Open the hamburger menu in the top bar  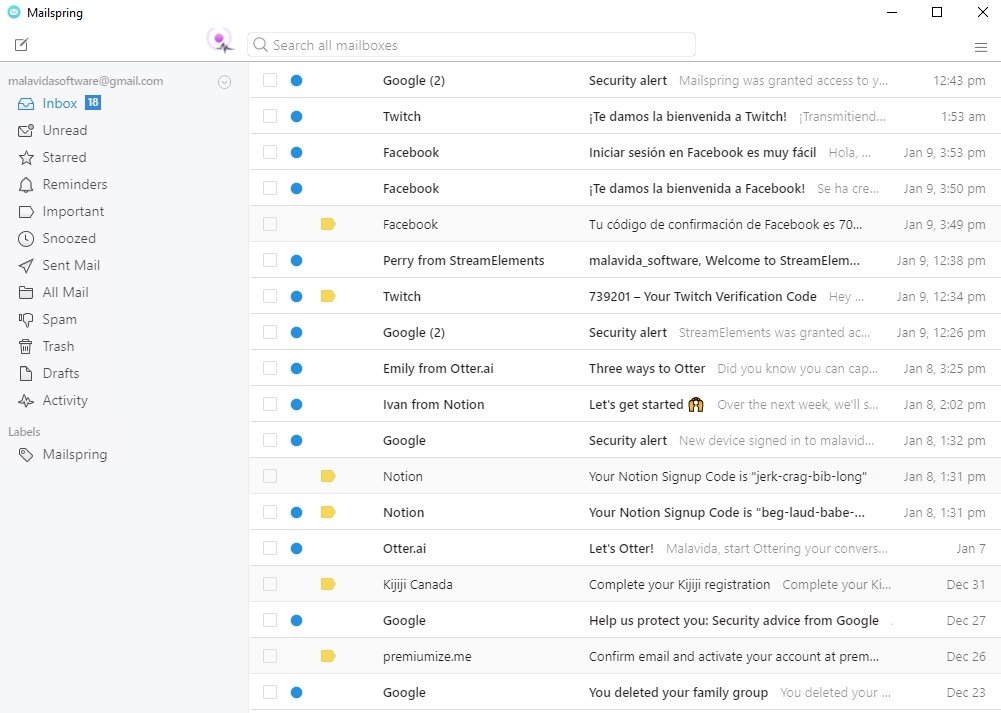pos(981,47)
